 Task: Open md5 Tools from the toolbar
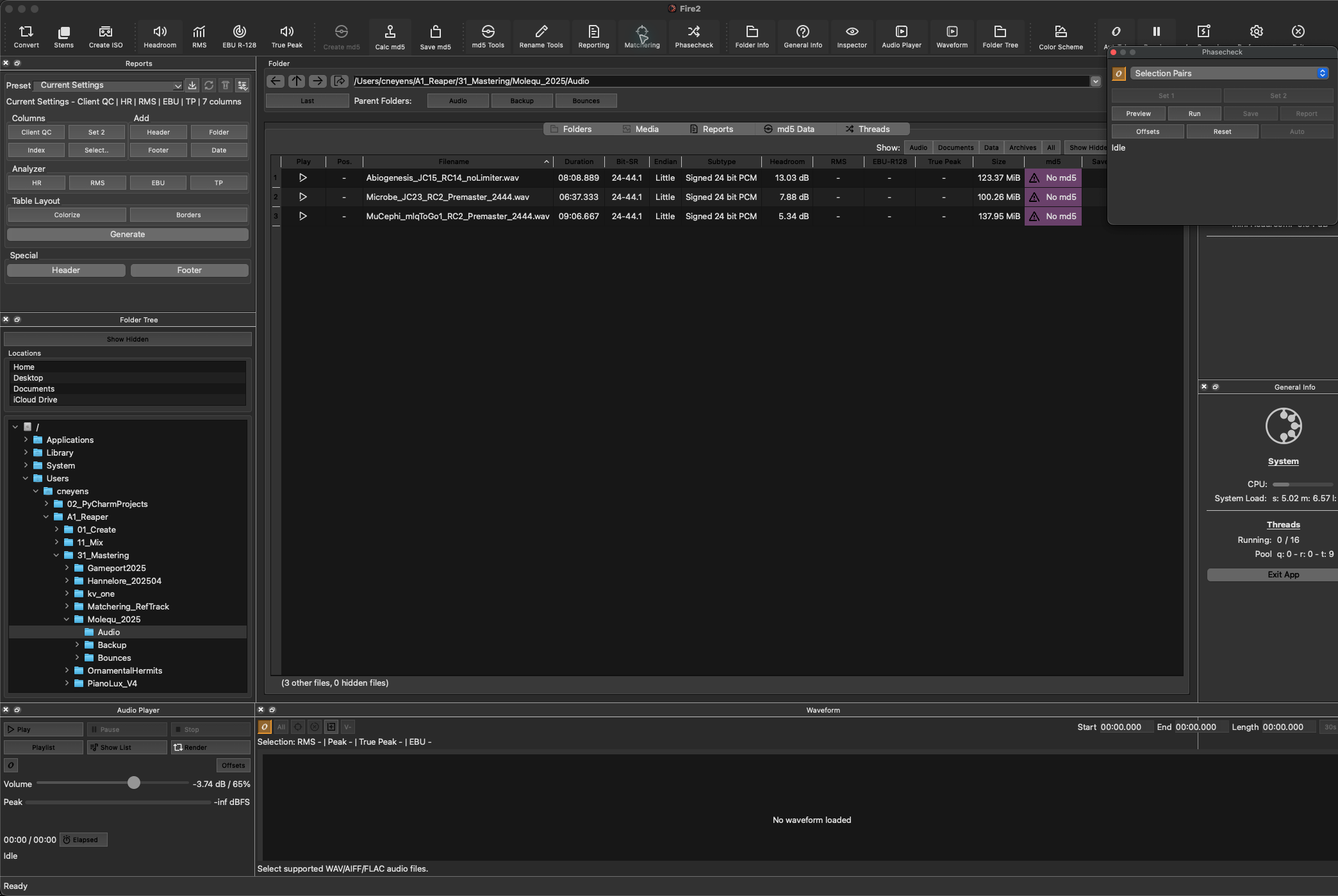coord(488,37)
